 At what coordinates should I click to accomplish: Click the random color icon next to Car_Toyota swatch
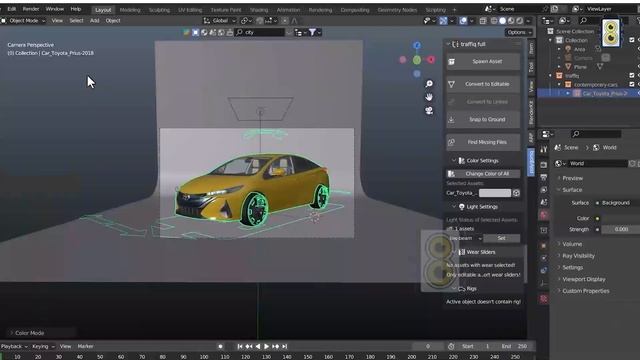[x=516, y=193]
